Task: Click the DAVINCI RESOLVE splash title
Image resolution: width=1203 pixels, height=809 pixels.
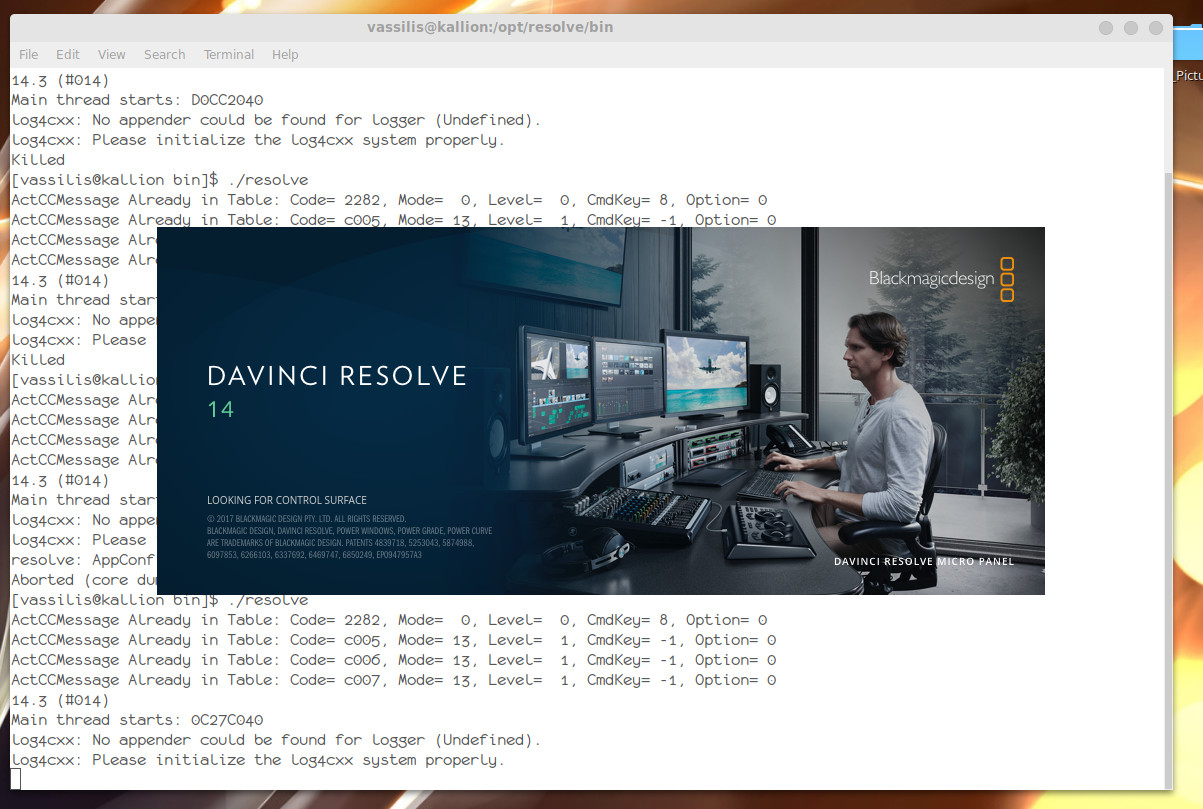Action: coord(337,376)
